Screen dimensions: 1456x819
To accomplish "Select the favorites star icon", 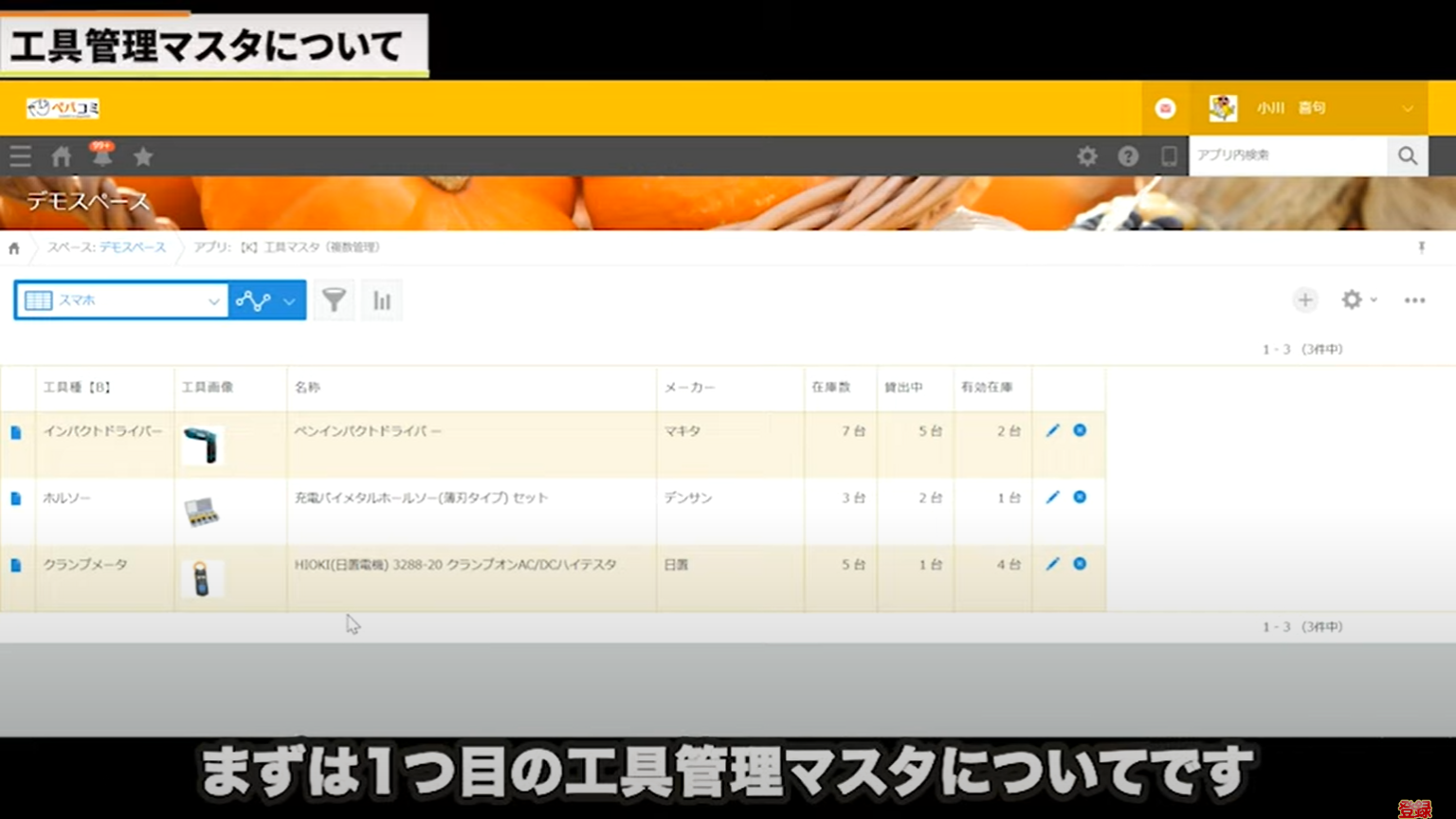I will (x=142, y=156).
